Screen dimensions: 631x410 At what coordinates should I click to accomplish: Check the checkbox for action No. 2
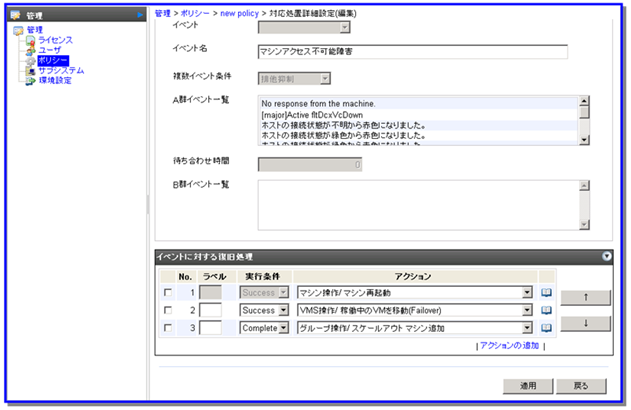click(x=166, y=311)
